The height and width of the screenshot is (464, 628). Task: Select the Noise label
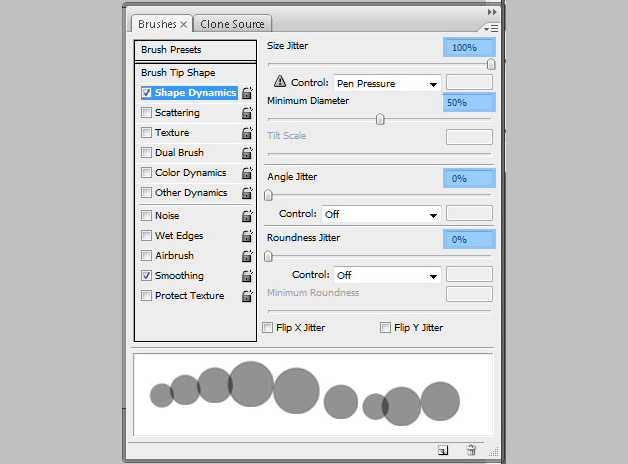tap(167, 215)
